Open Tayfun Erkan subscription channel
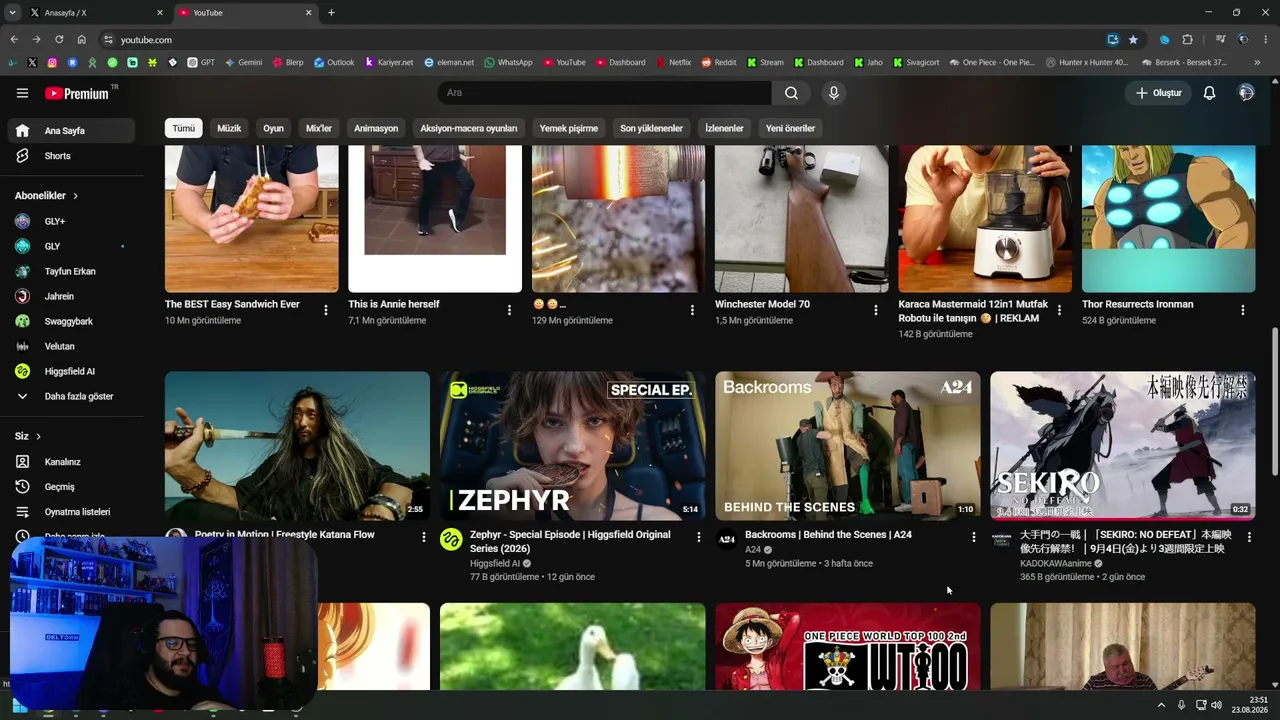Image resolution: width=1280 pixels, height=720 pixels. [x=71, y=271]
